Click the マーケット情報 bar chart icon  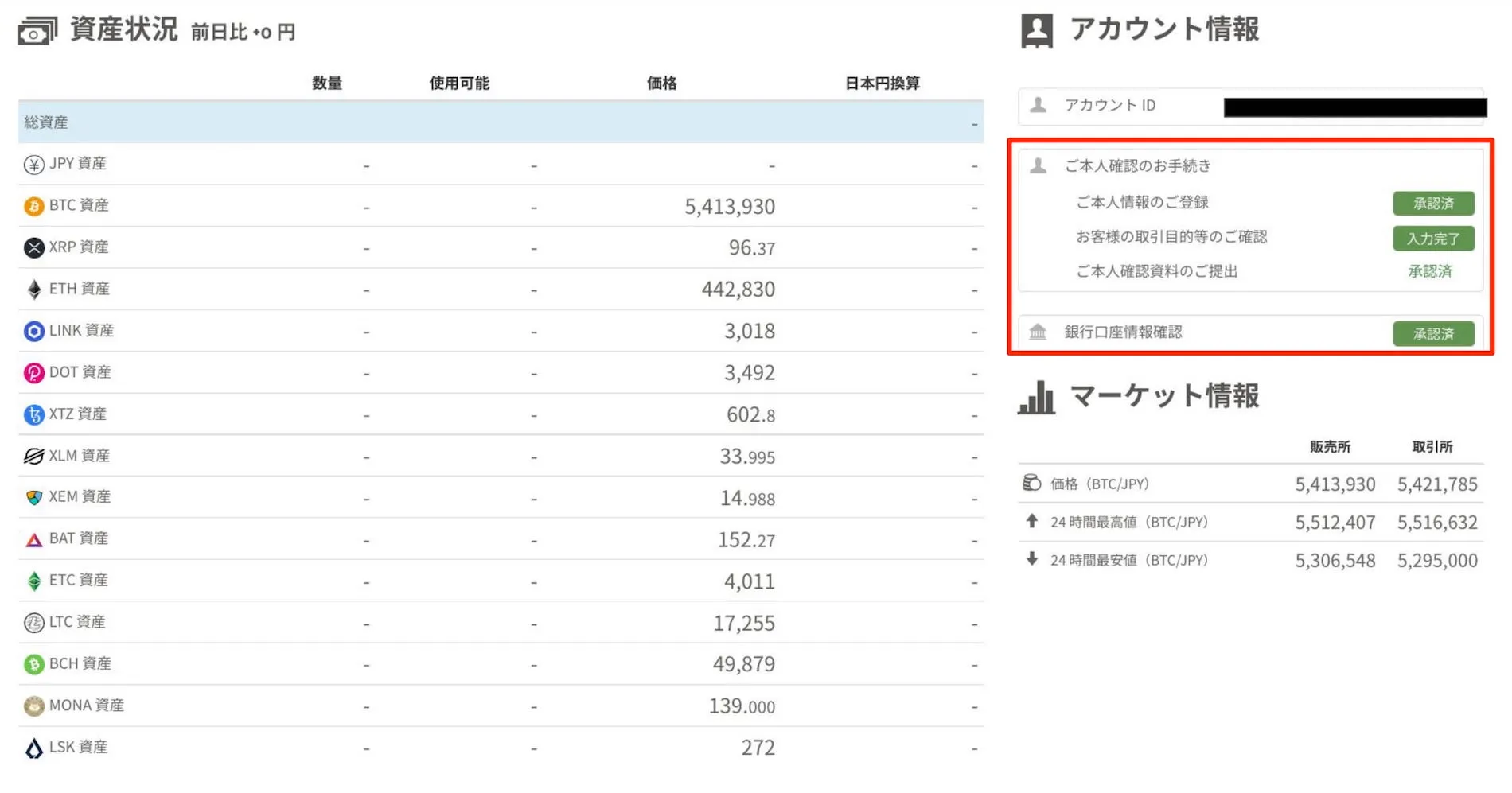pyautogui.click(x=1036, y=398)
